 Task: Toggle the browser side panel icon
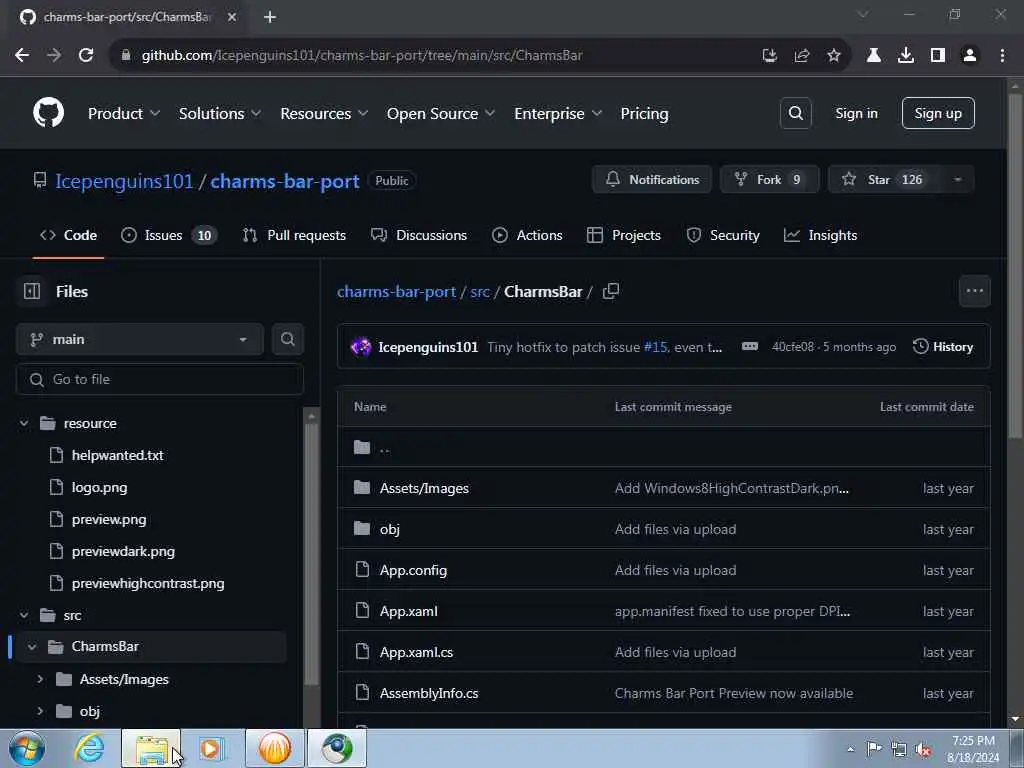(938, 56)
